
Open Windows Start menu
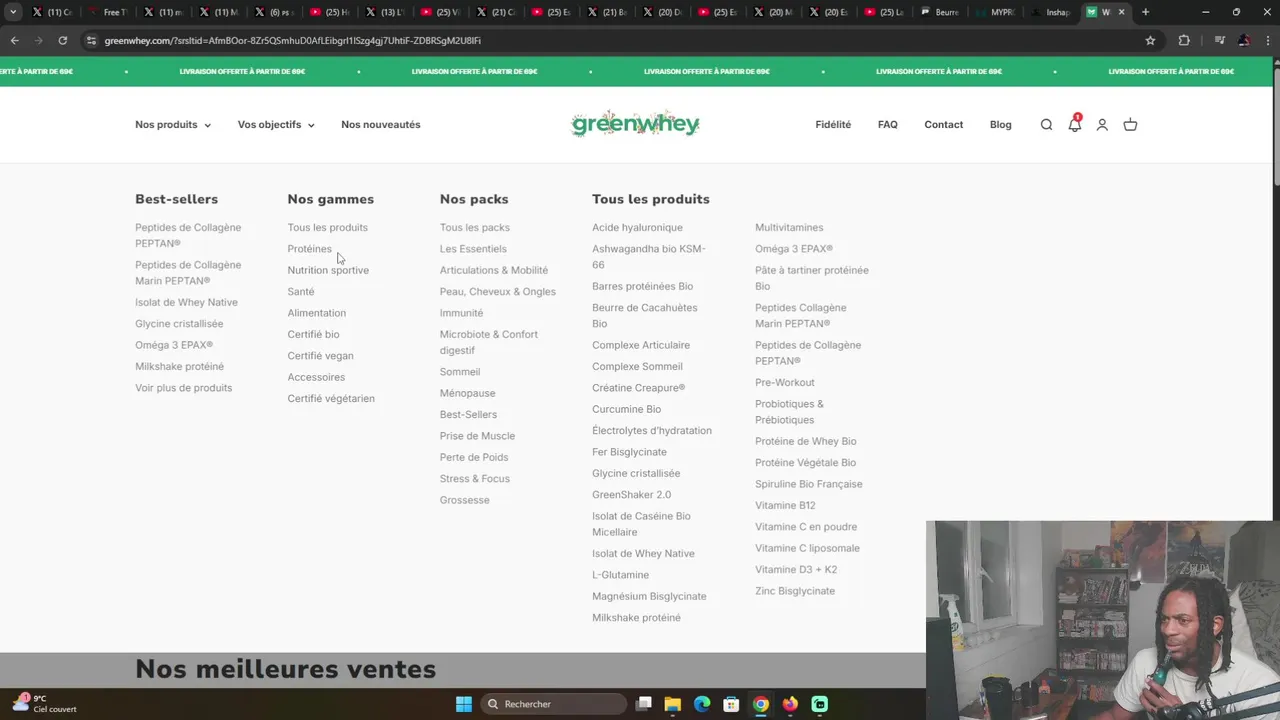tap(464, 704)
